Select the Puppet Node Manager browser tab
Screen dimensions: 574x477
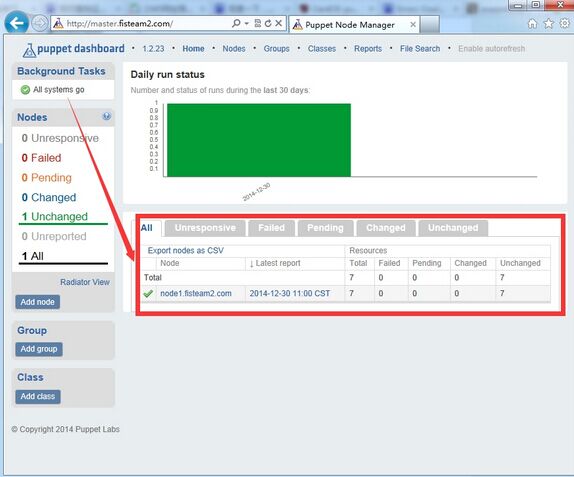click(x=354, y=25)
